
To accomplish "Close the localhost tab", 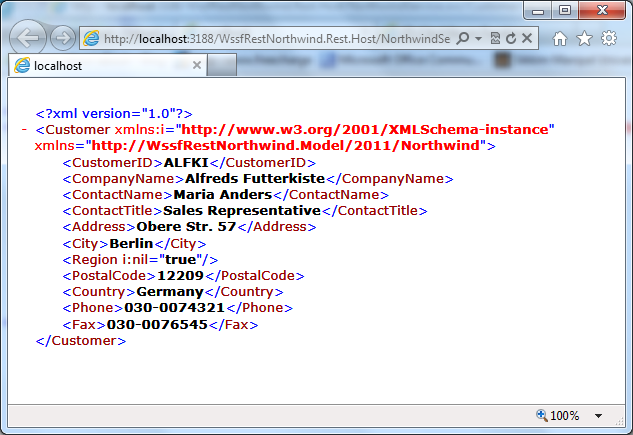I will coord(197,65).
